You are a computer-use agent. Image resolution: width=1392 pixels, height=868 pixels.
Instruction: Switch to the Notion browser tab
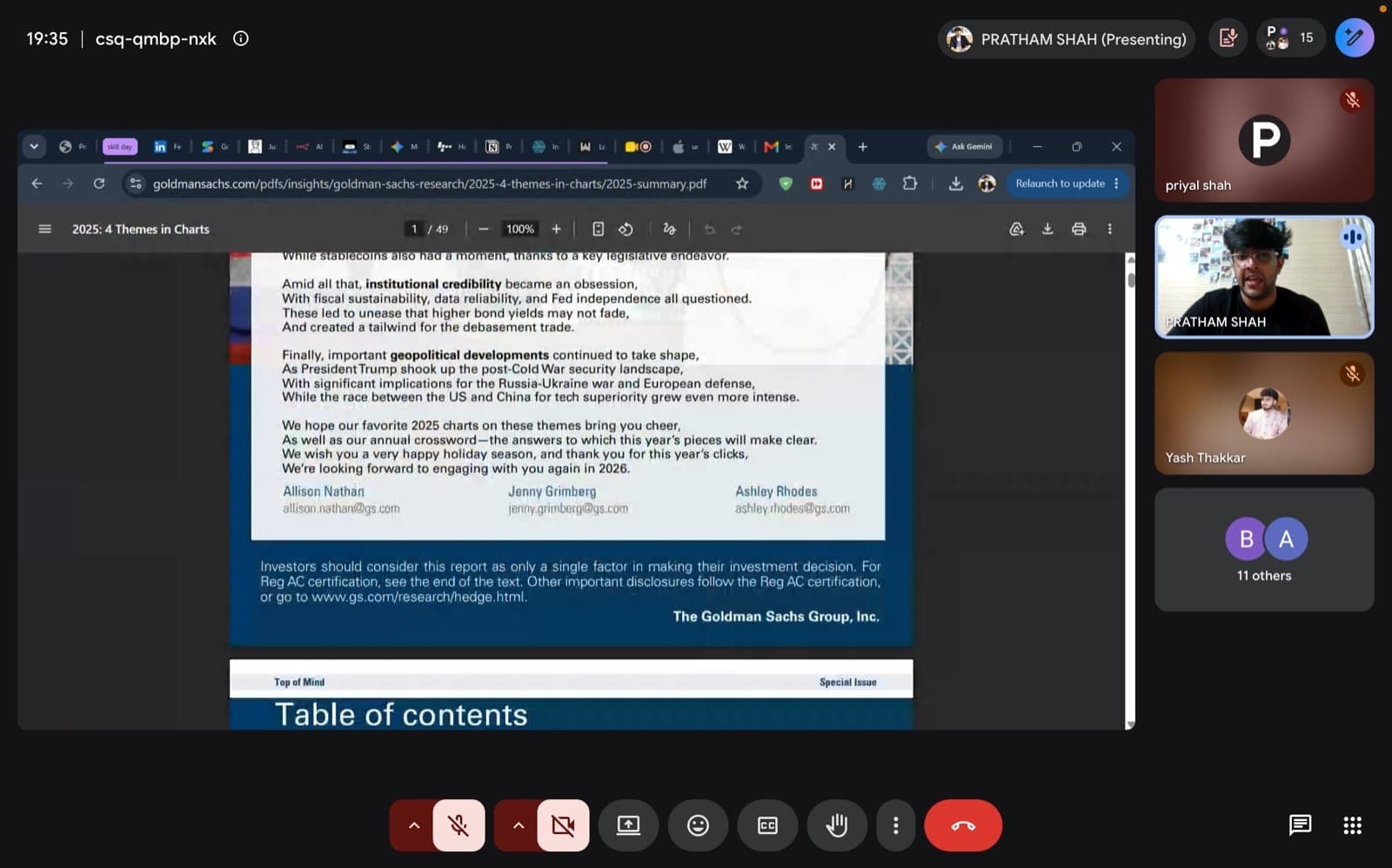499,146
